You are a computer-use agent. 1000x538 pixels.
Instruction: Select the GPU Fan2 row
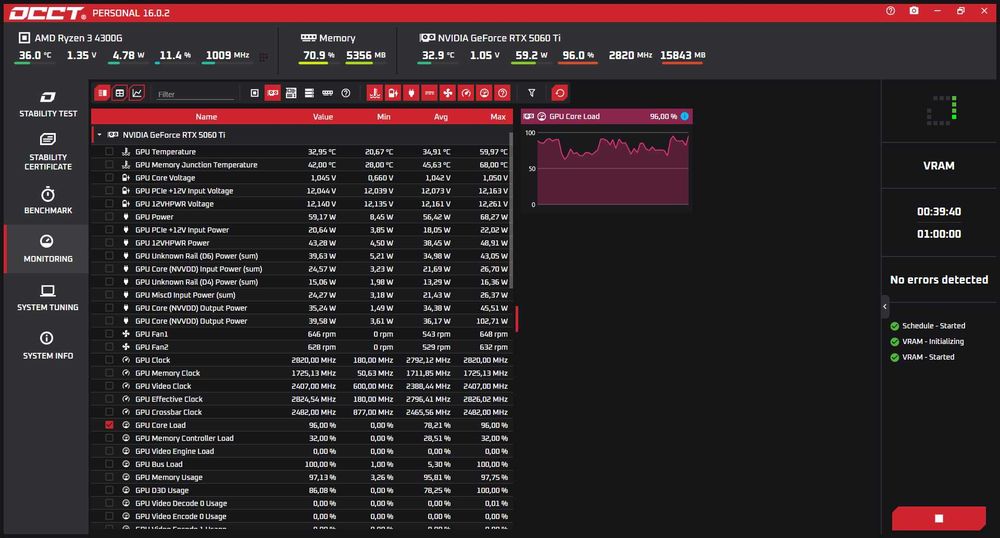point(301,347)
